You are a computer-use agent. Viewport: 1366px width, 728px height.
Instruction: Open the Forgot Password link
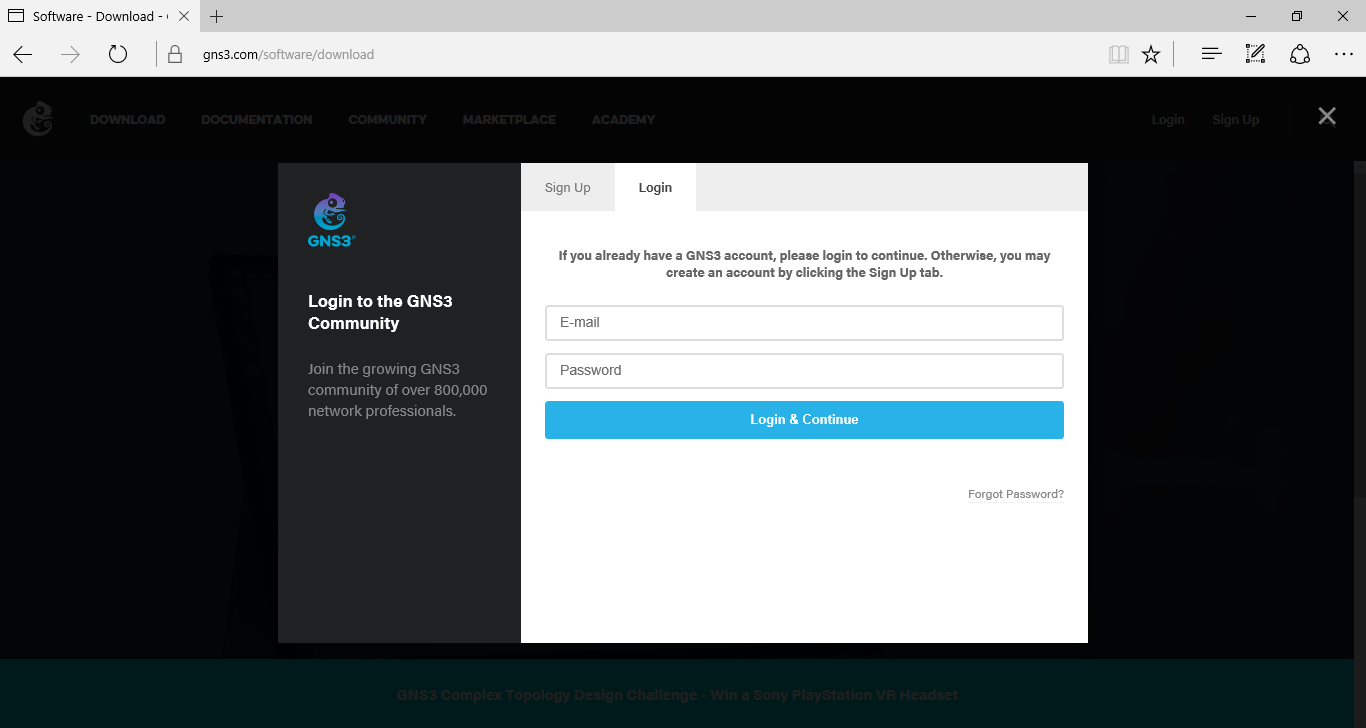coord(1015,493)
